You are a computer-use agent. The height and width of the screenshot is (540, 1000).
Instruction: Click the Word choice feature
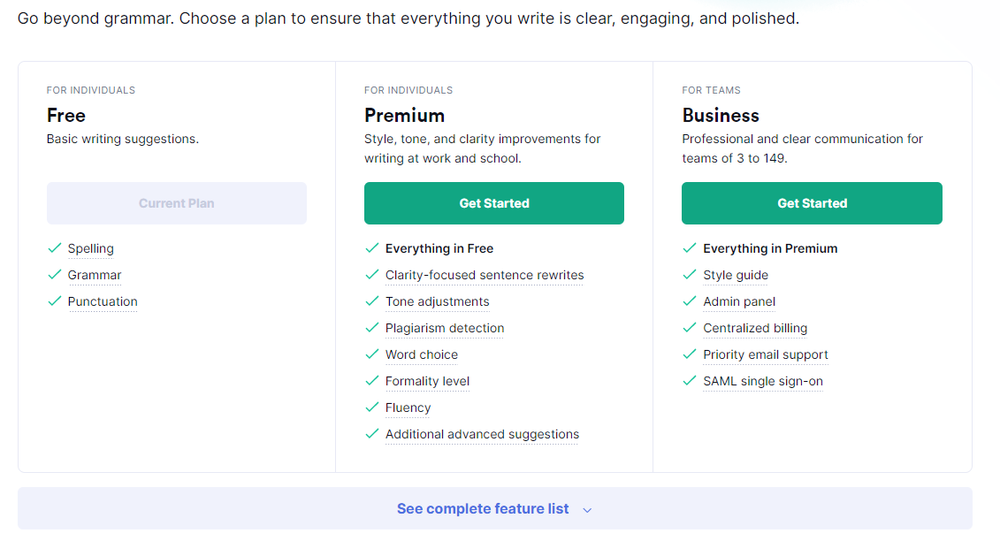(421, 355)
